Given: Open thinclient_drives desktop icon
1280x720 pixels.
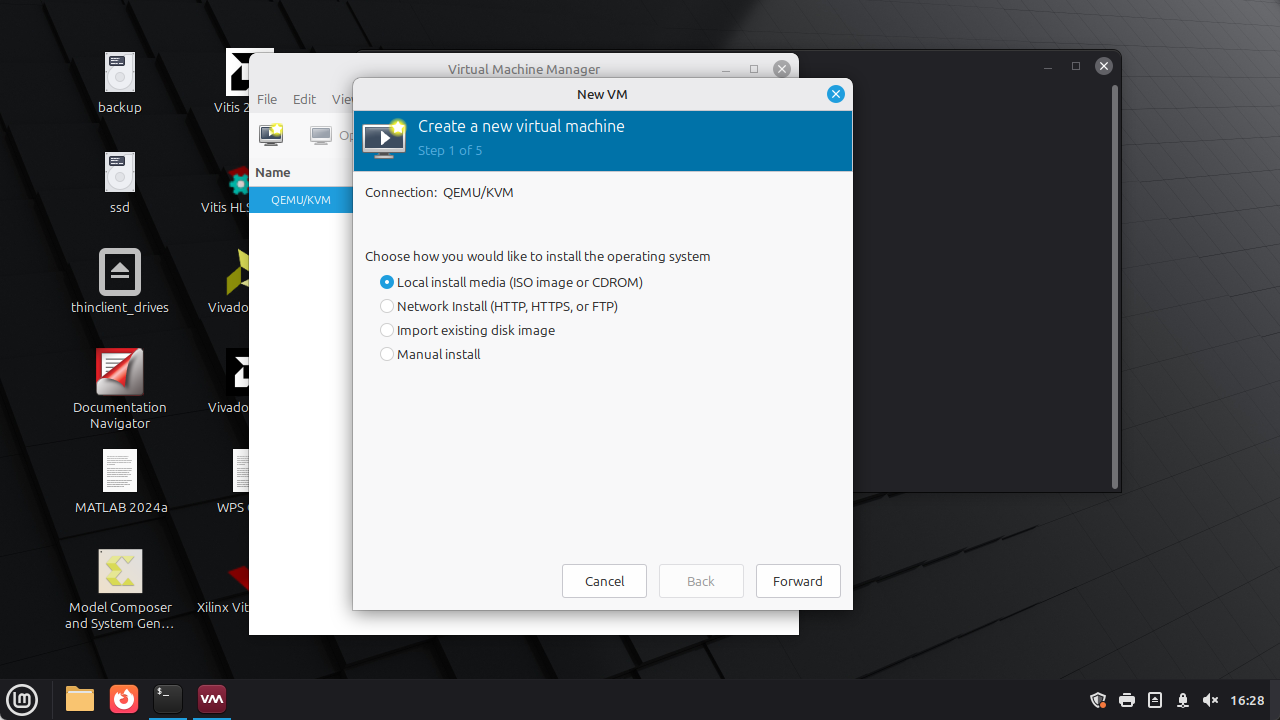Looking at the screenshot, I should pos(120,273).
